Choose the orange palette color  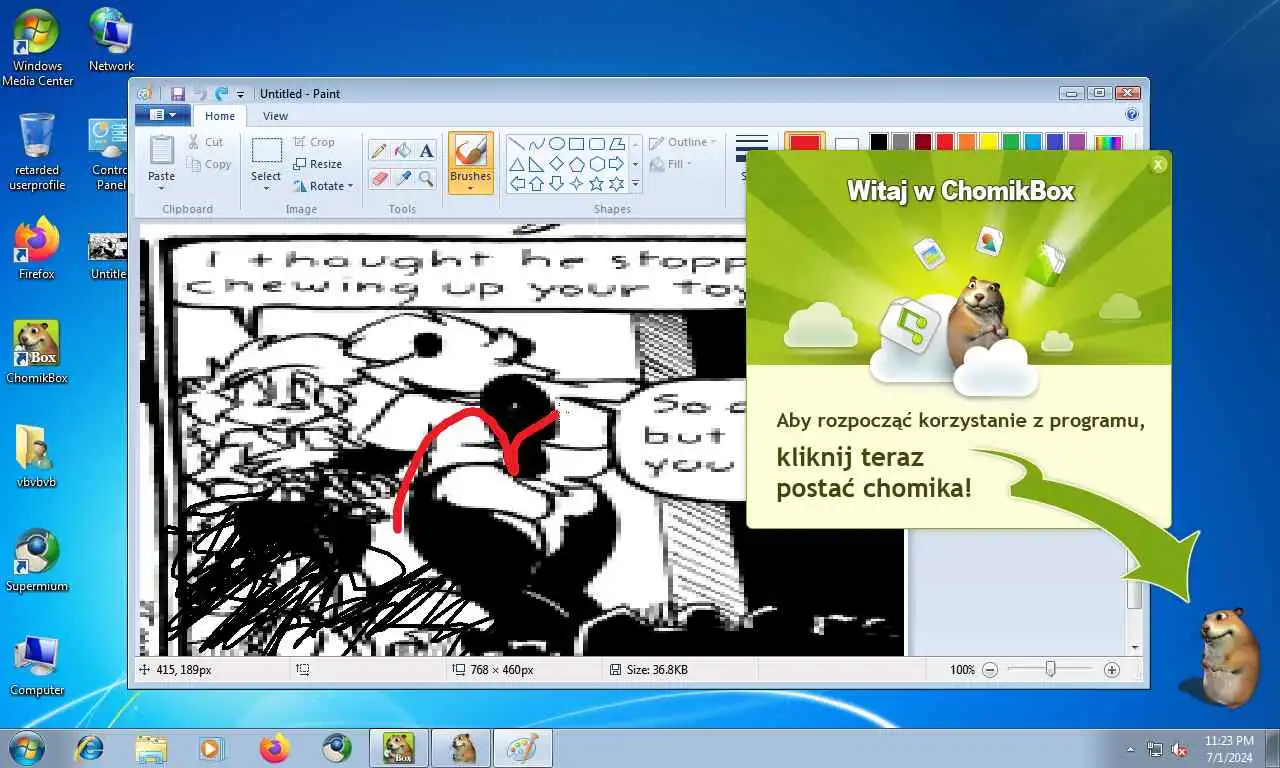coord(967,143)
